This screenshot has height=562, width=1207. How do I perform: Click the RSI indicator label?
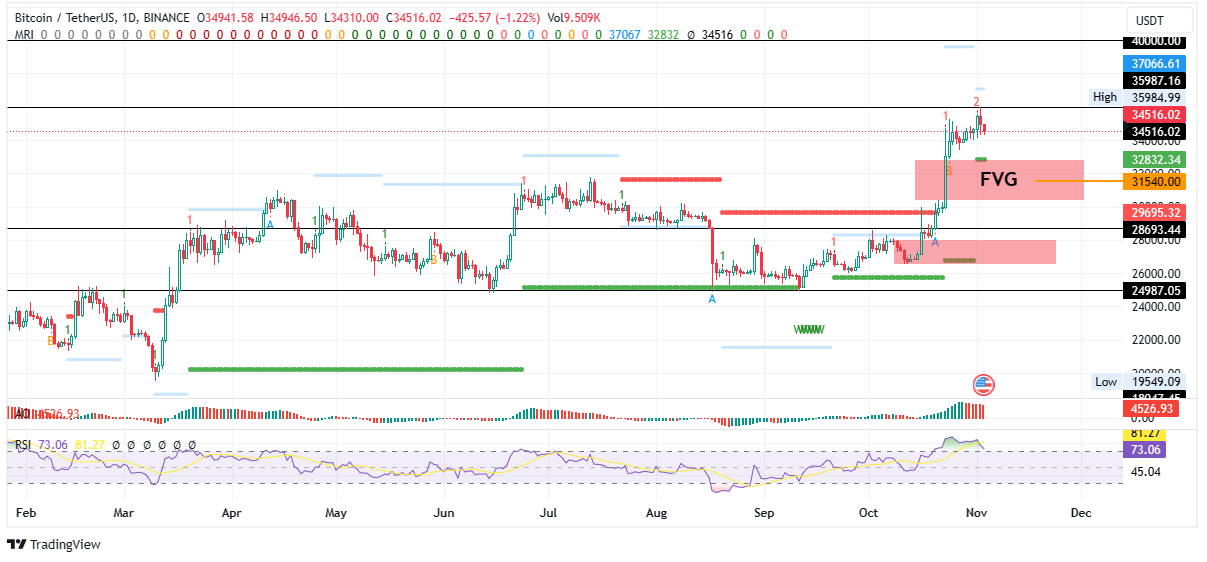21,444
